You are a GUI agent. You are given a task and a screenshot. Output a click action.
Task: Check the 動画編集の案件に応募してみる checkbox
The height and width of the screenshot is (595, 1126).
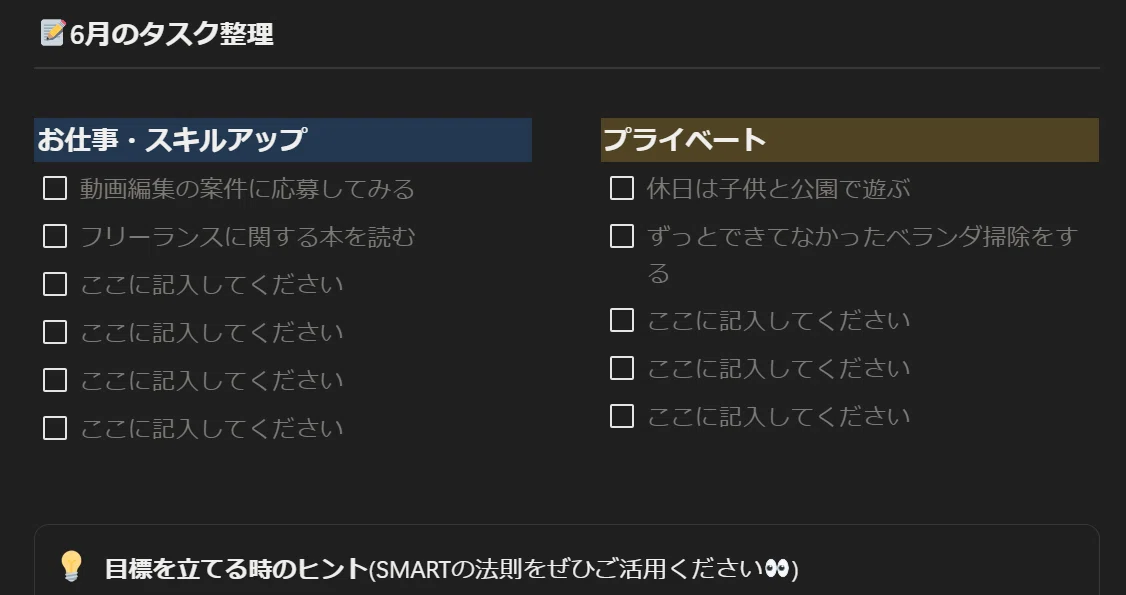point(55,189)
